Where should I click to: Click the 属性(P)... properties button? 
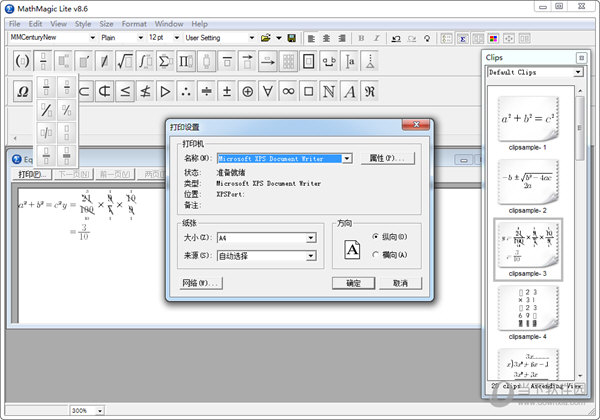(x=388, y=158)
